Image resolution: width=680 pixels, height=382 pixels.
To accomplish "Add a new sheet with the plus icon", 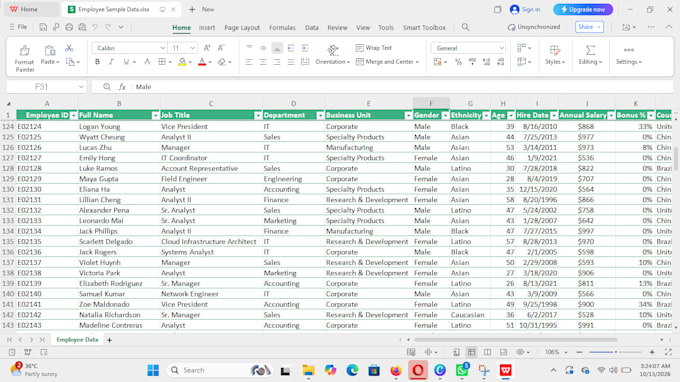I will tap(109, 340).
